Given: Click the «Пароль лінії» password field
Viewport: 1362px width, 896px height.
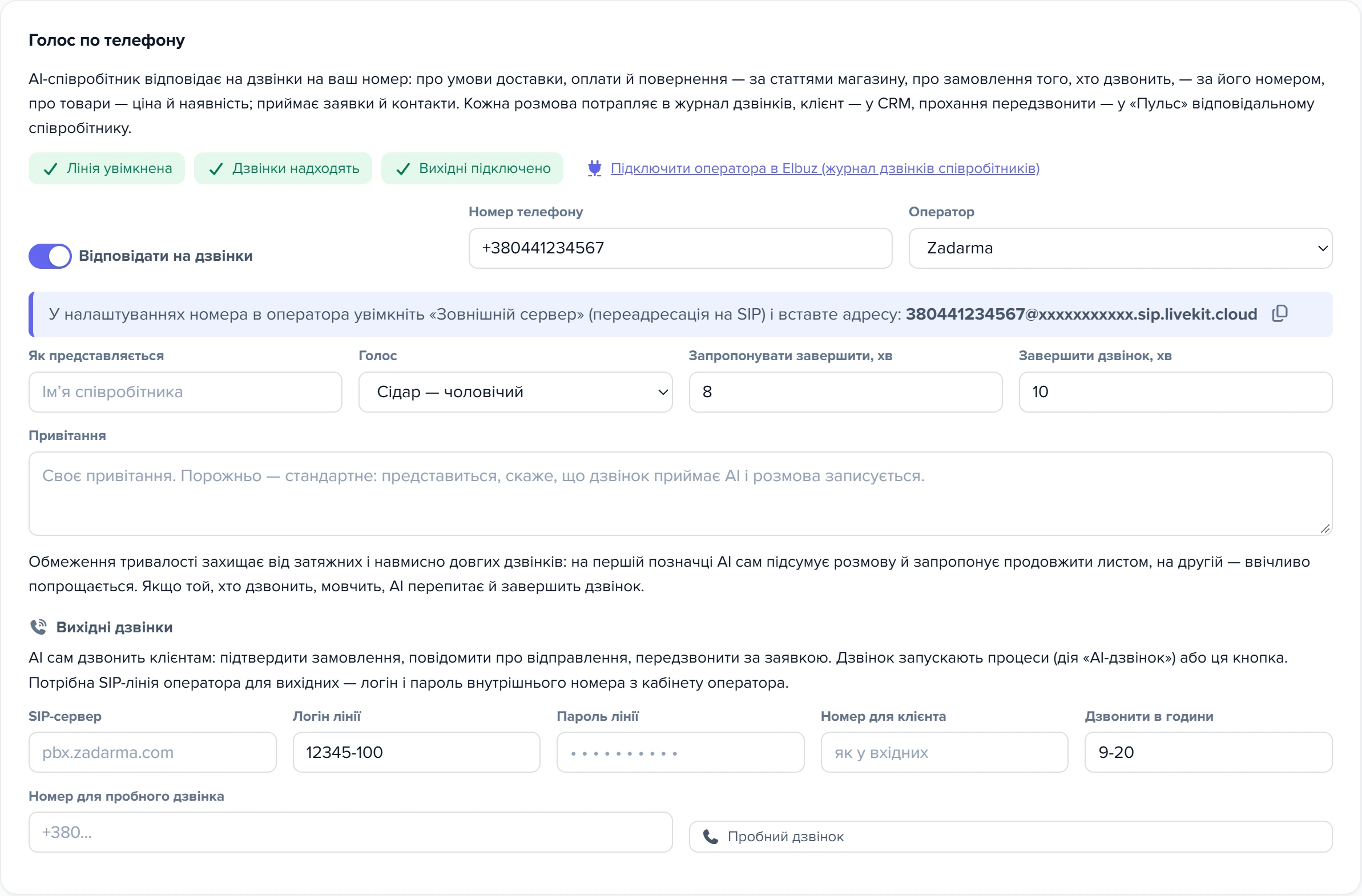Looking at the screenshot, I should (680, 752).
